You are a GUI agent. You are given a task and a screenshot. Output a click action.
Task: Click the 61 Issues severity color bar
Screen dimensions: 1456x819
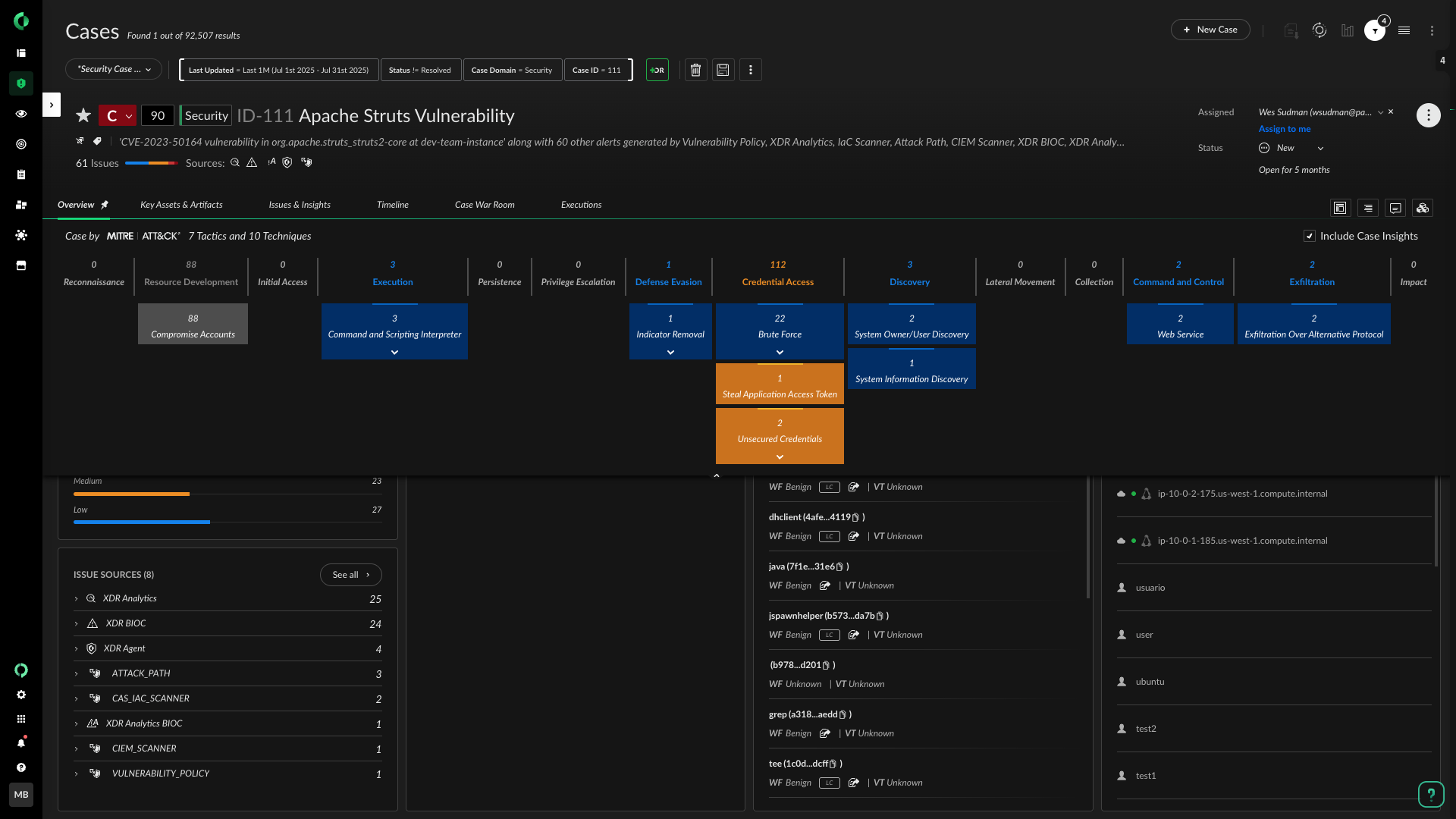(151, 163)
